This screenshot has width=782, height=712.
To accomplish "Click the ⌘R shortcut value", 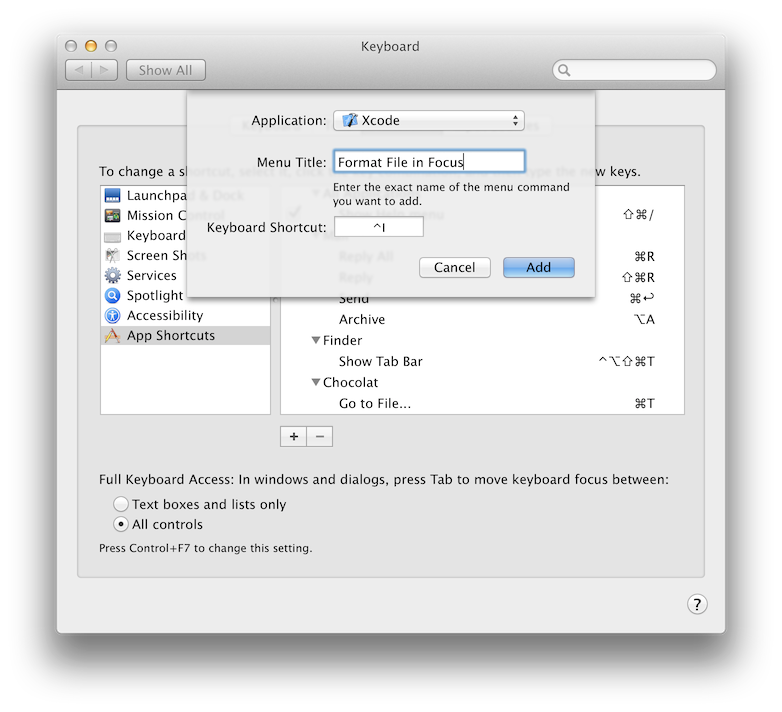I will pos(644,256).
